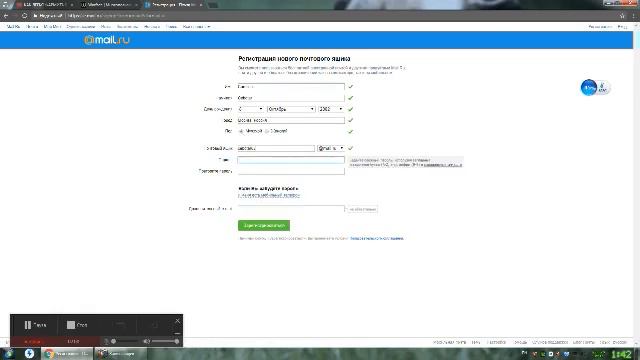640x360 pixels.
Task: Click the small gray button beside additional email field
Action: [362, 209]
